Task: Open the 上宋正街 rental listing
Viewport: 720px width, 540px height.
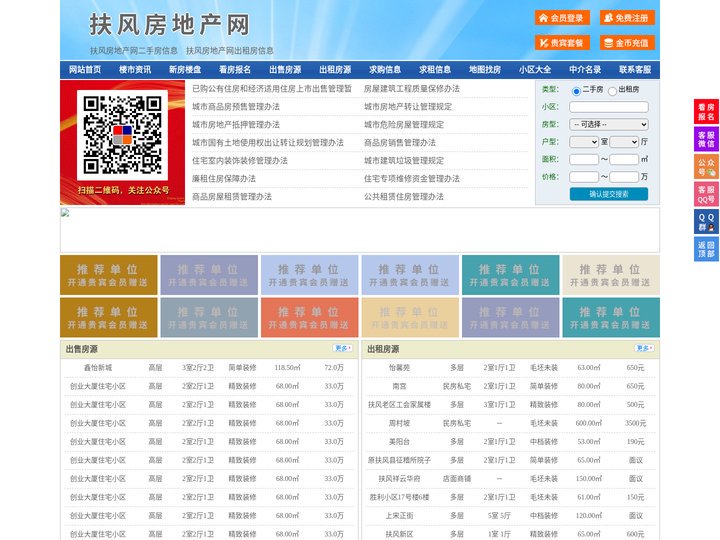Action: point(399,516)
